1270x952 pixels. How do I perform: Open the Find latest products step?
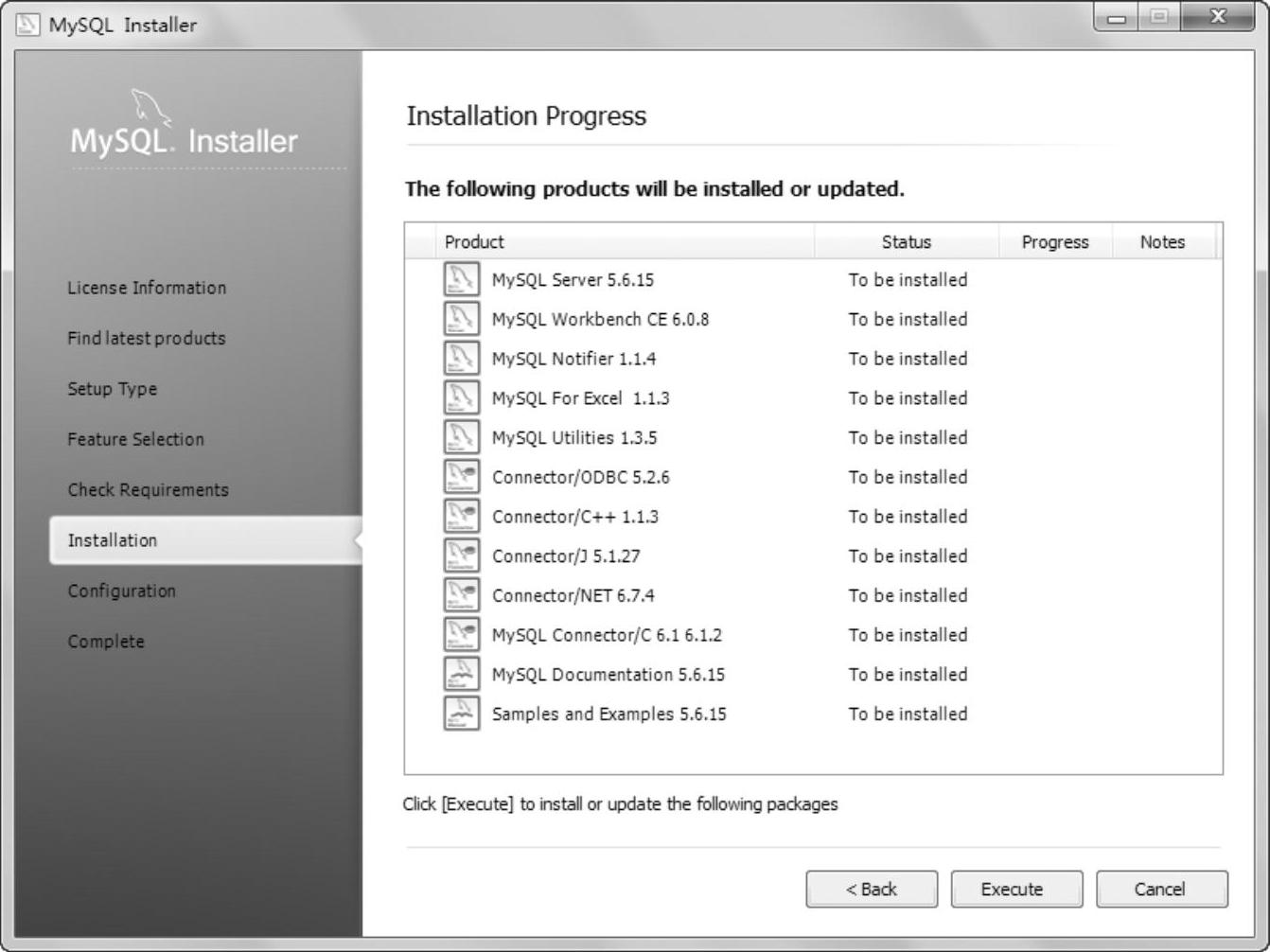click(147, 338)
